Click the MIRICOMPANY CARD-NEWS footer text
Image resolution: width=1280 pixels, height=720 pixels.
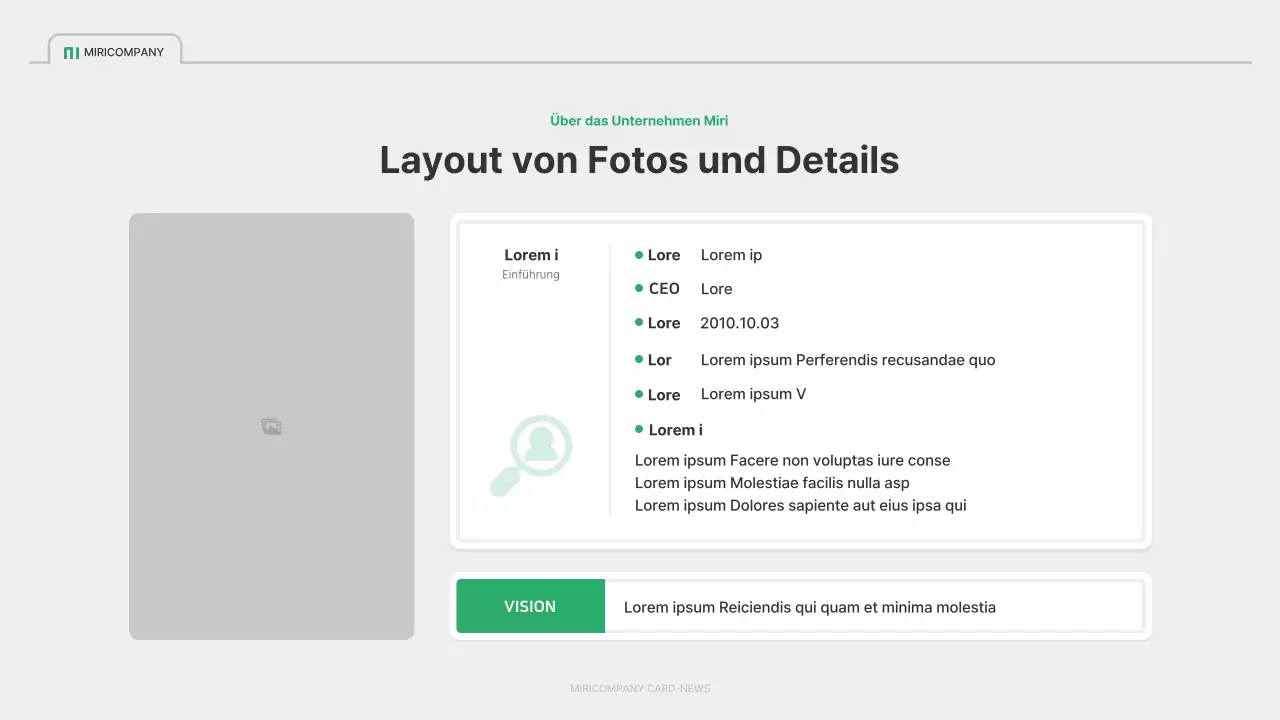point(640,688)
